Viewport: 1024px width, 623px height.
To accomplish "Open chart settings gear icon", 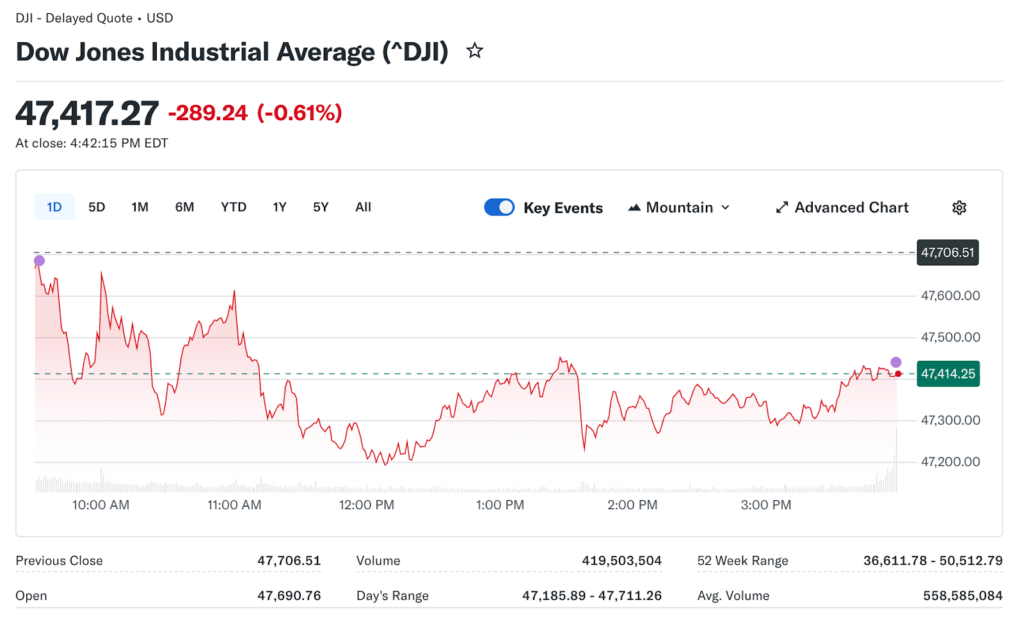I will pos(959,208).
